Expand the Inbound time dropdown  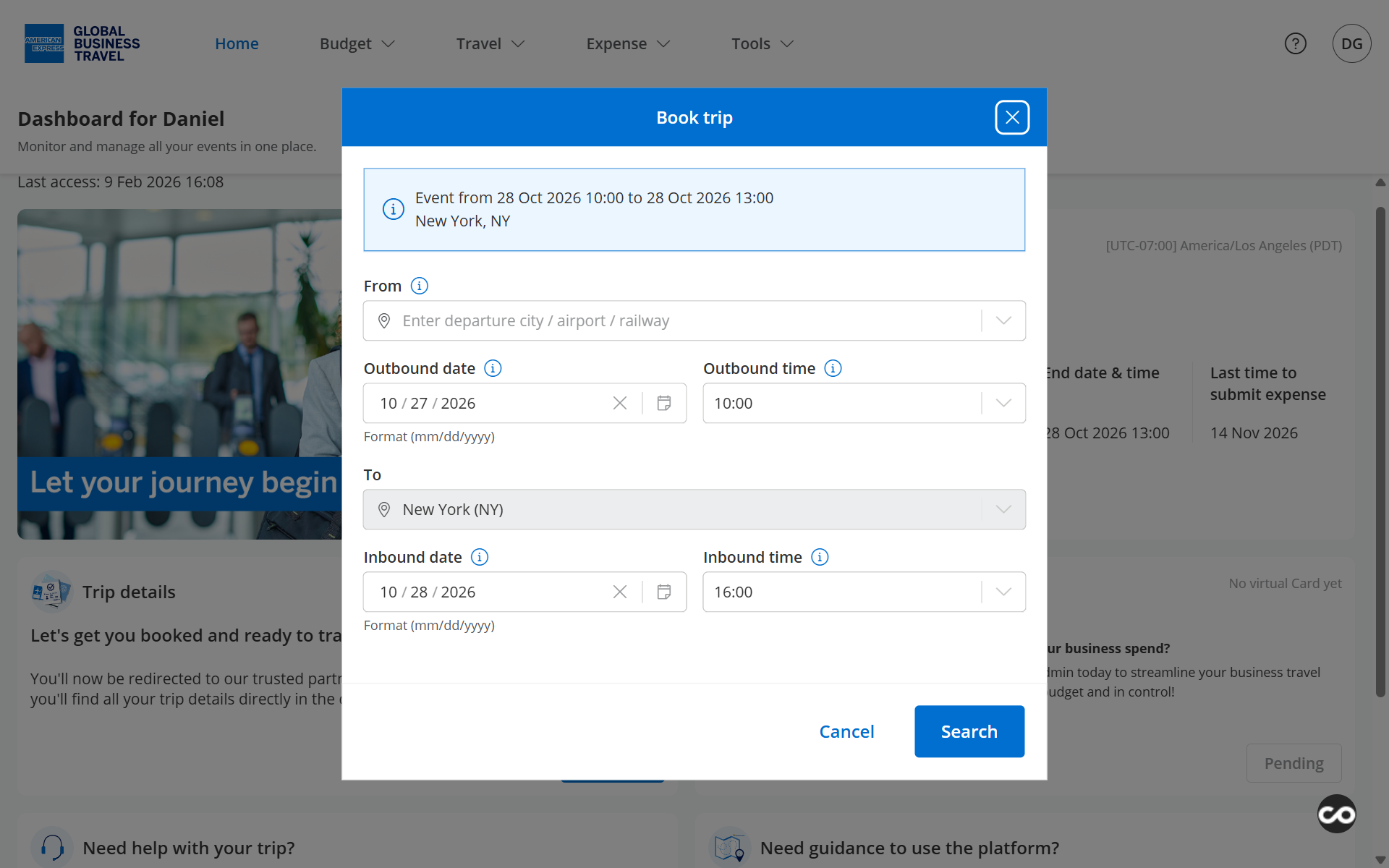tap(1003, 592)
